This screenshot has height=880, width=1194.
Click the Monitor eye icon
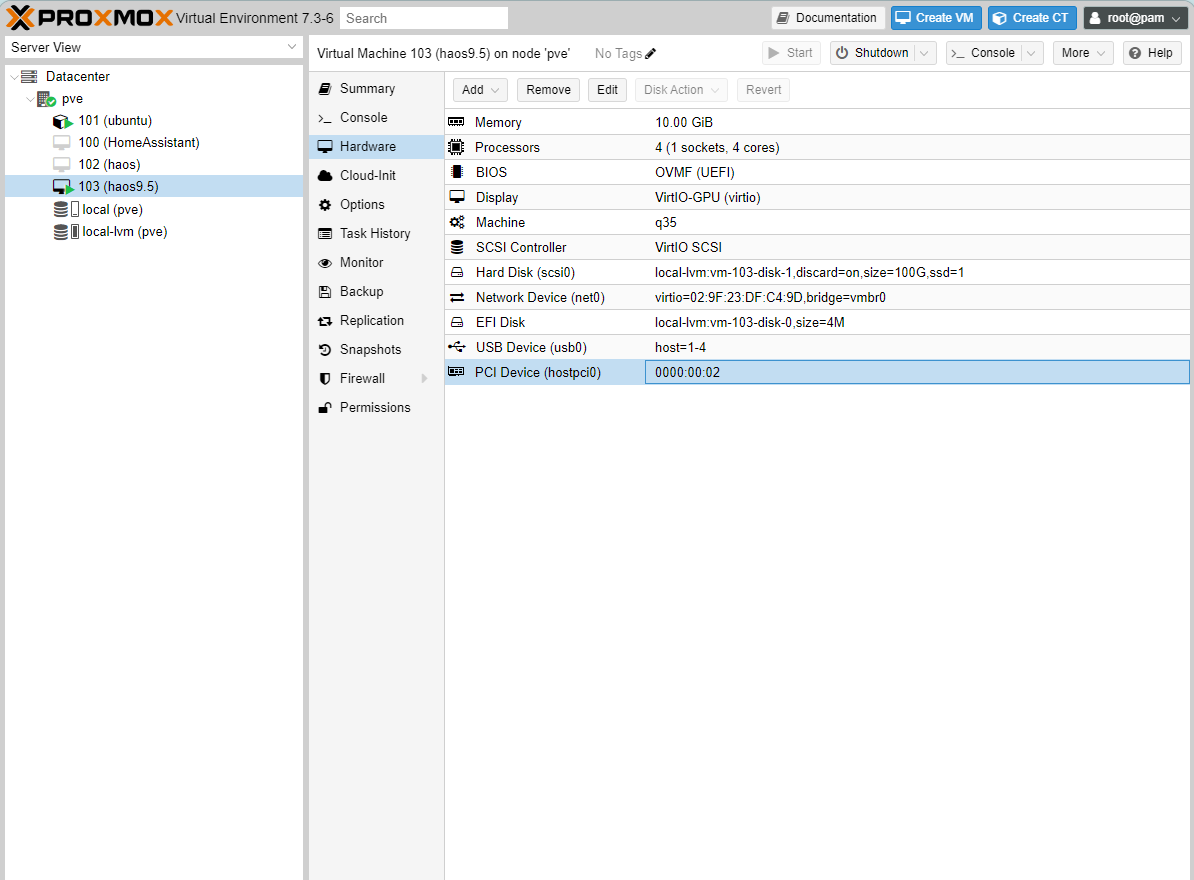point(327,262)
